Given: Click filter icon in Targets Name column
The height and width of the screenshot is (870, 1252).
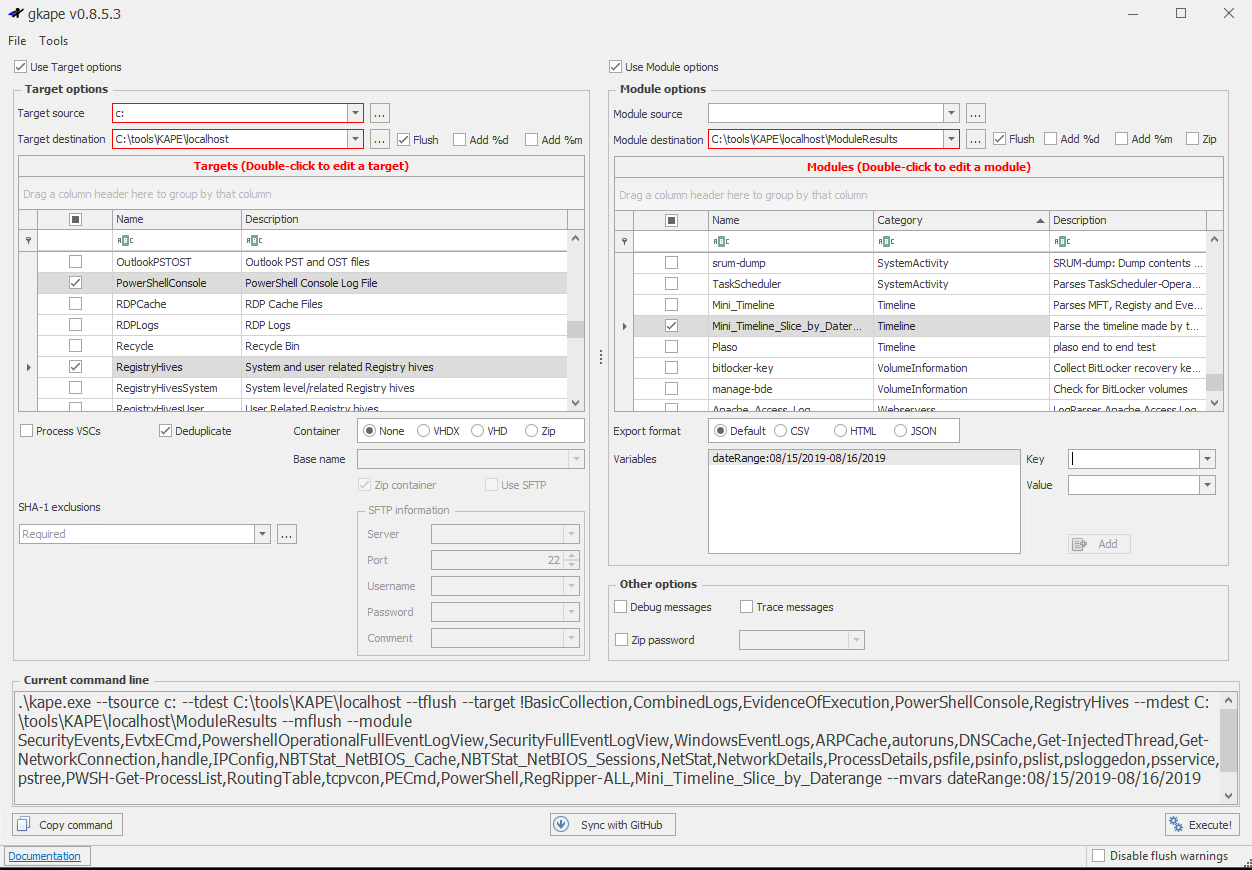Looking at the screenshot, I should pos(125,241).
